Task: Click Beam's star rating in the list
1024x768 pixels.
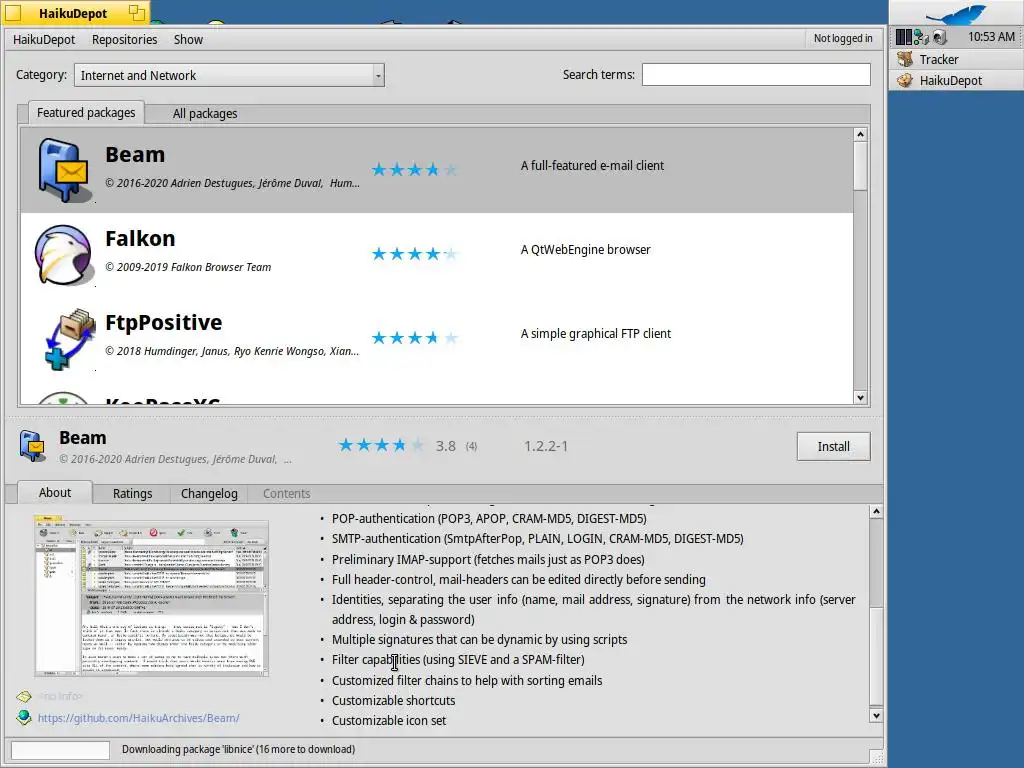Action: click(x=414, y=170)
